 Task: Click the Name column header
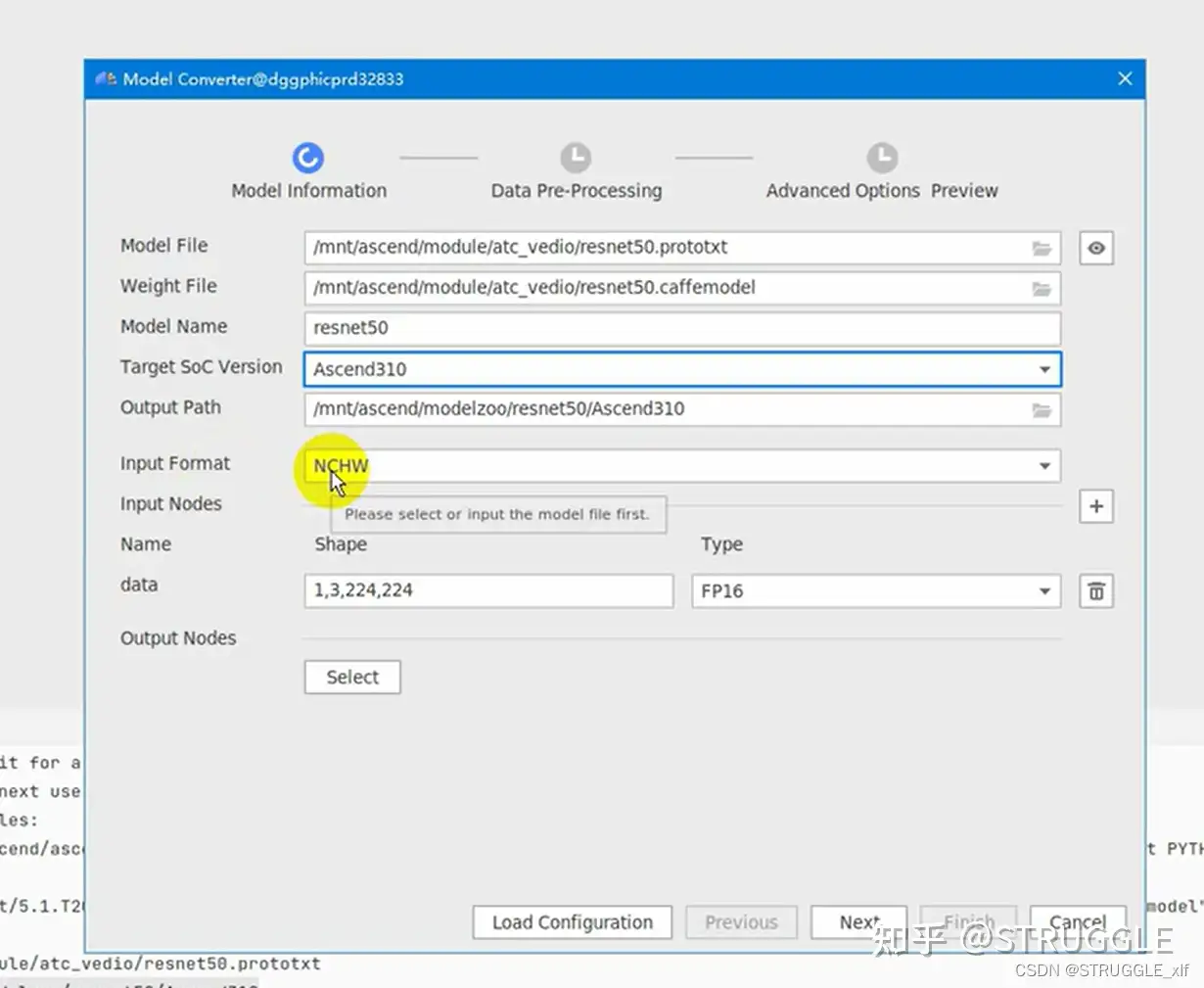click(x=146, y=544)
